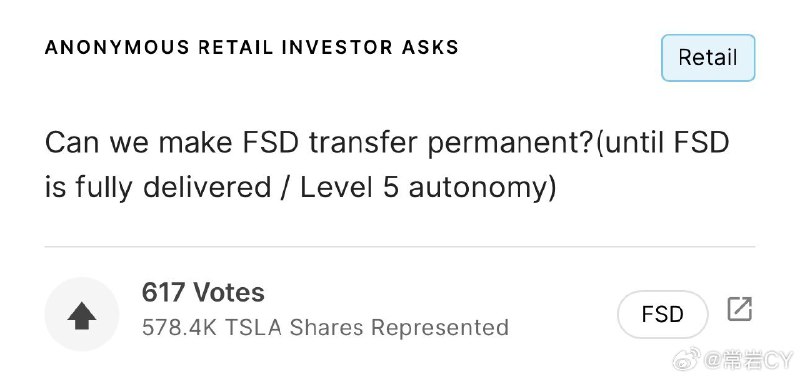Click the Retail badge
Screen dimensions: 800x379
pyautogui.click(x=708, y=58)
